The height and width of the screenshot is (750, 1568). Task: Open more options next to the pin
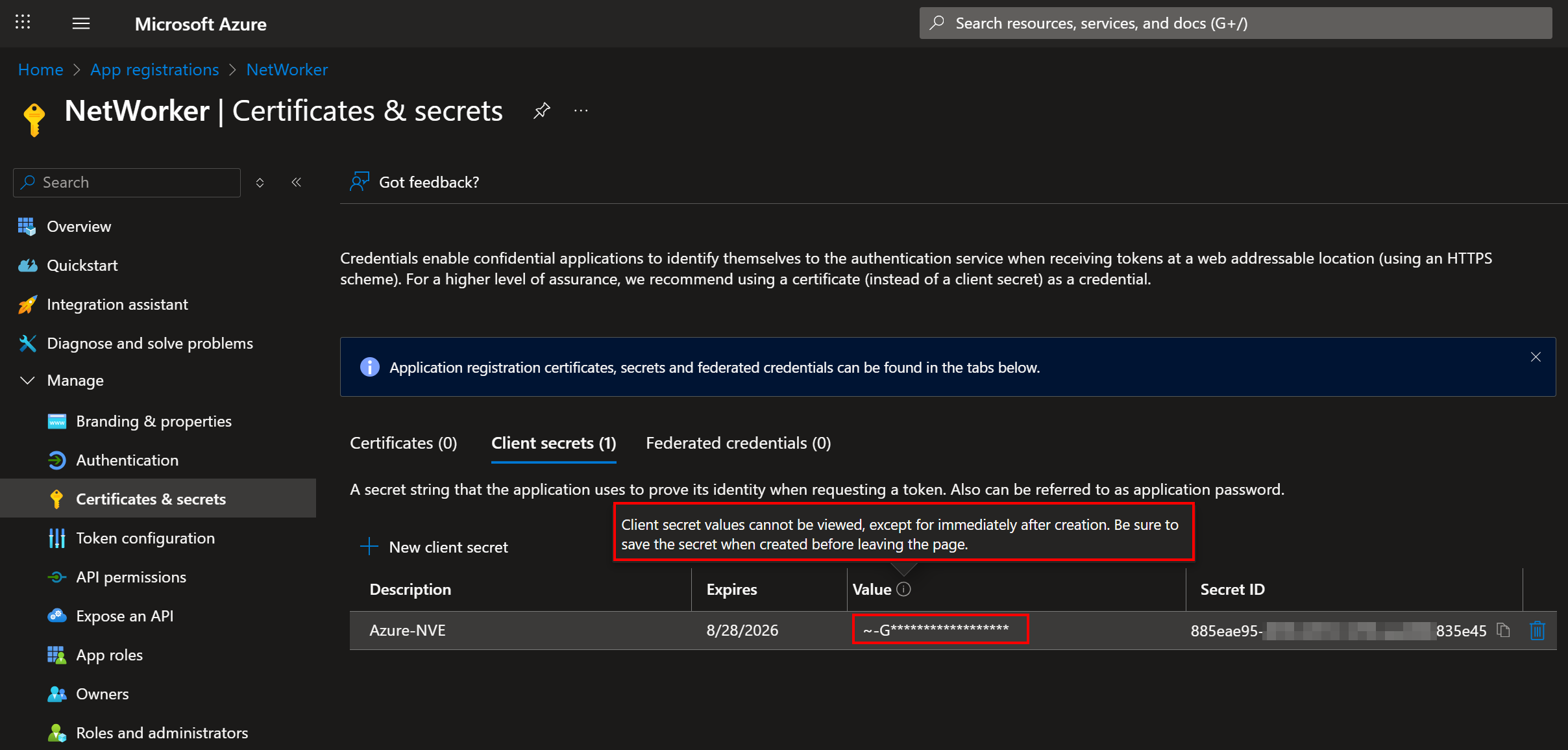coord(580,110)
